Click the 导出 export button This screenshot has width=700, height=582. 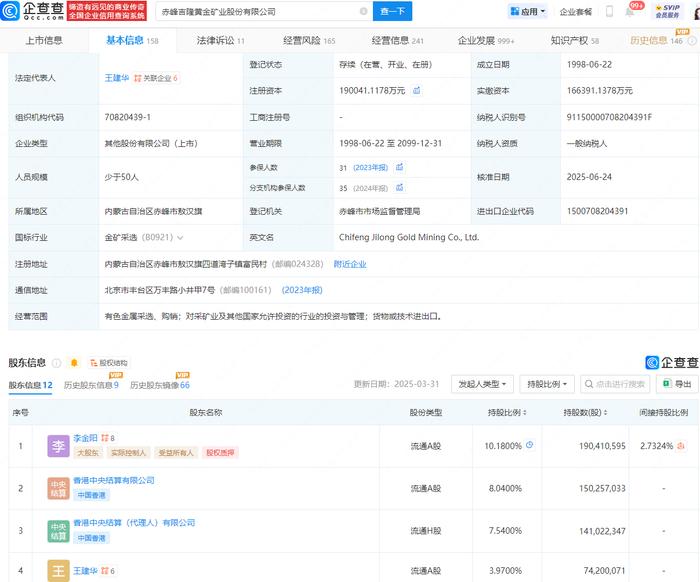[x=678, y=384]
